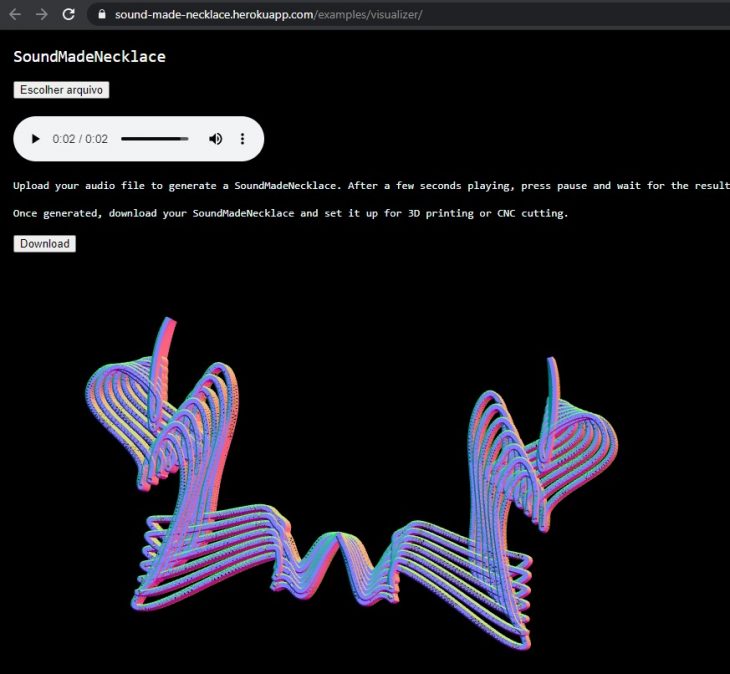Open the audio player three-dot options
The height and width of the screenshot is (674, 730).
coord(242,139)
